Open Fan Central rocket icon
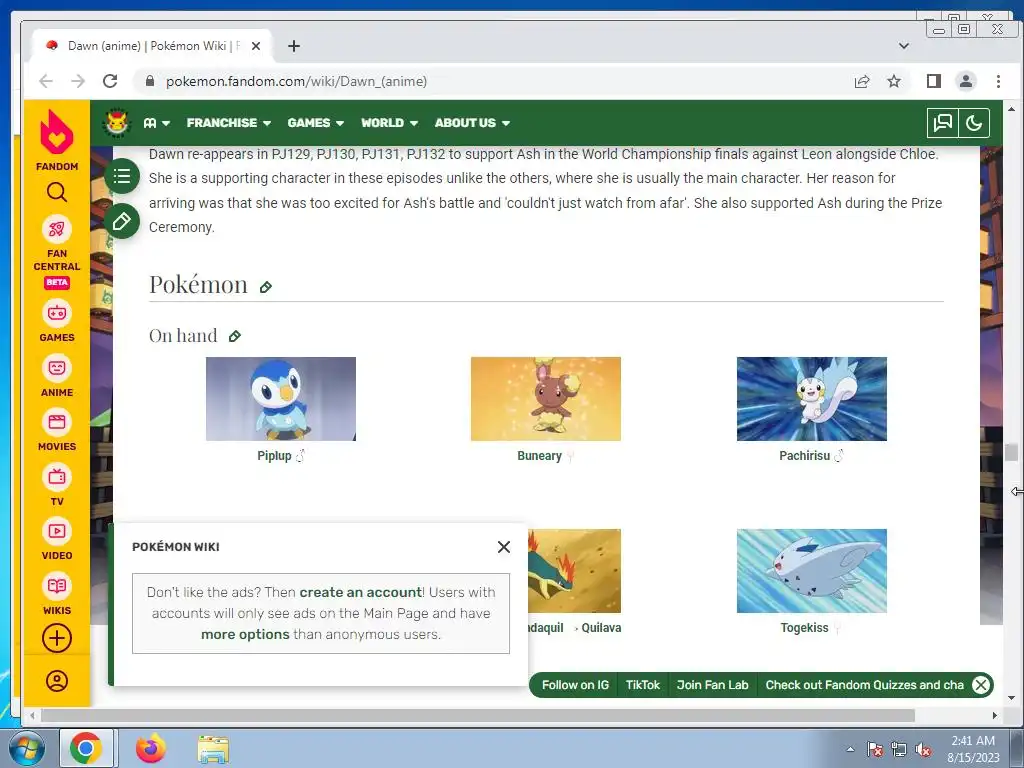 point(57,229)
